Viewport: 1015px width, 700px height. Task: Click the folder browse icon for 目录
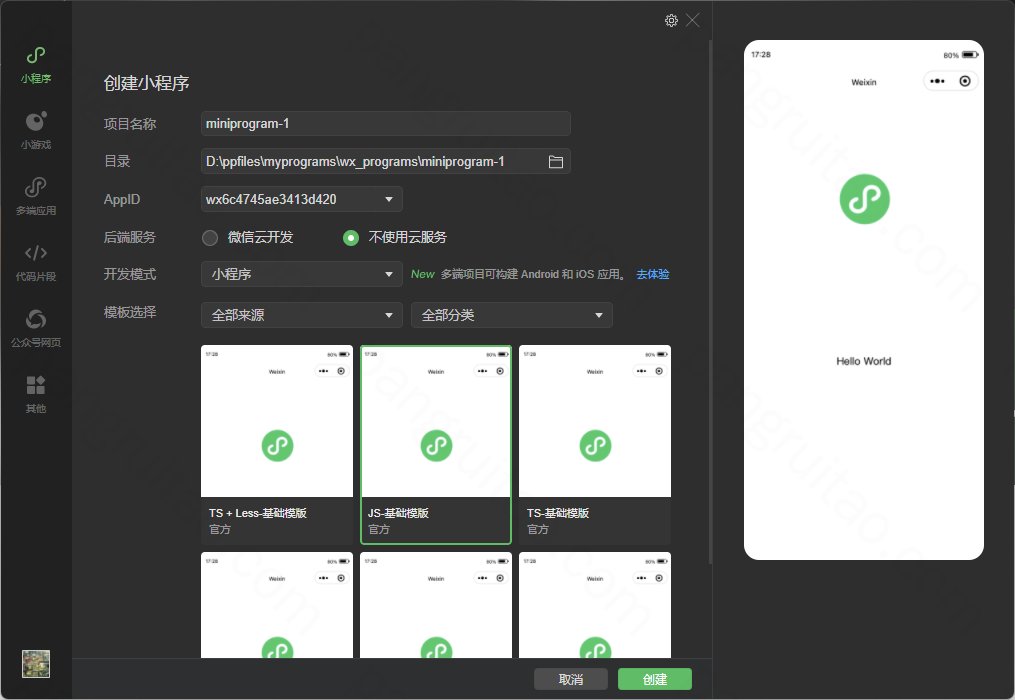point(556,161)
